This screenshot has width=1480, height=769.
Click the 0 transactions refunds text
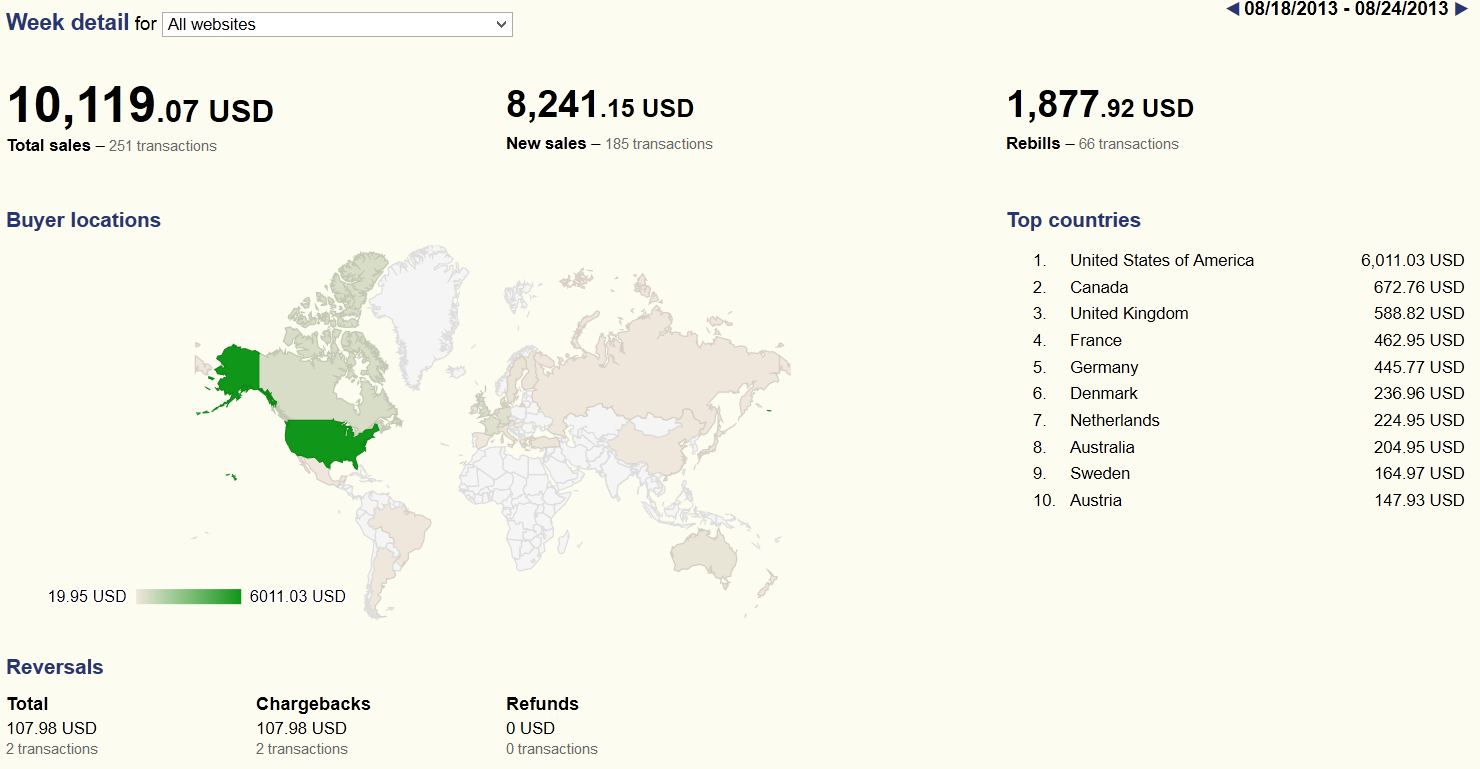(x=552, y=749)
